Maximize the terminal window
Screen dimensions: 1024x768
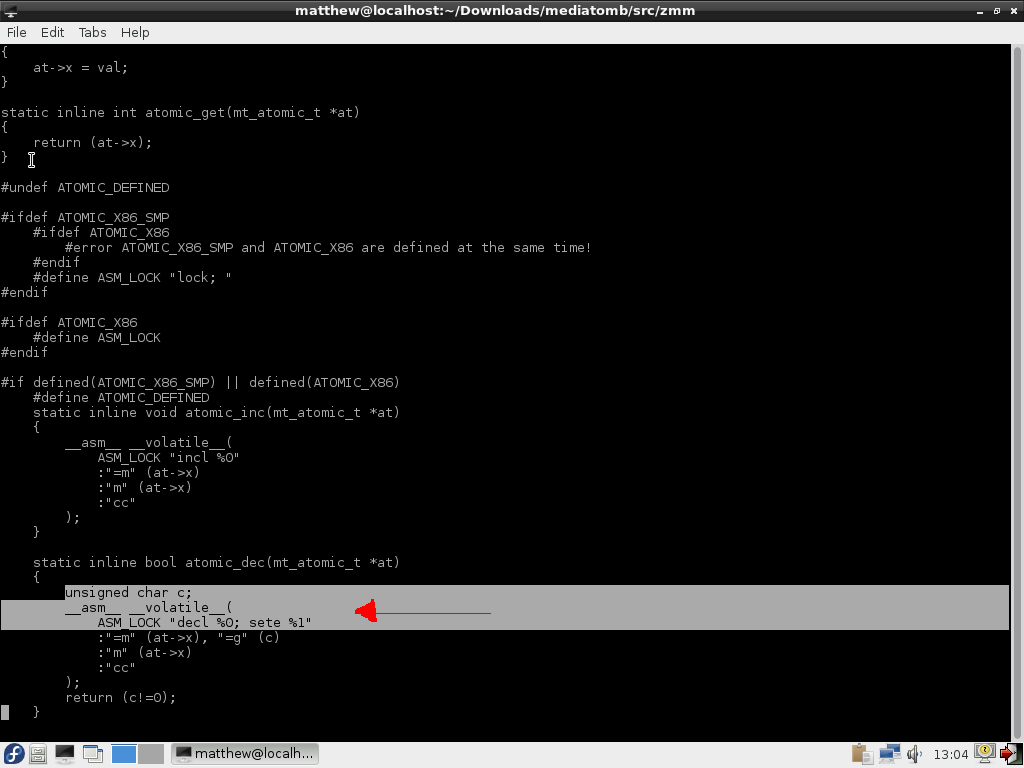[997, 11]
